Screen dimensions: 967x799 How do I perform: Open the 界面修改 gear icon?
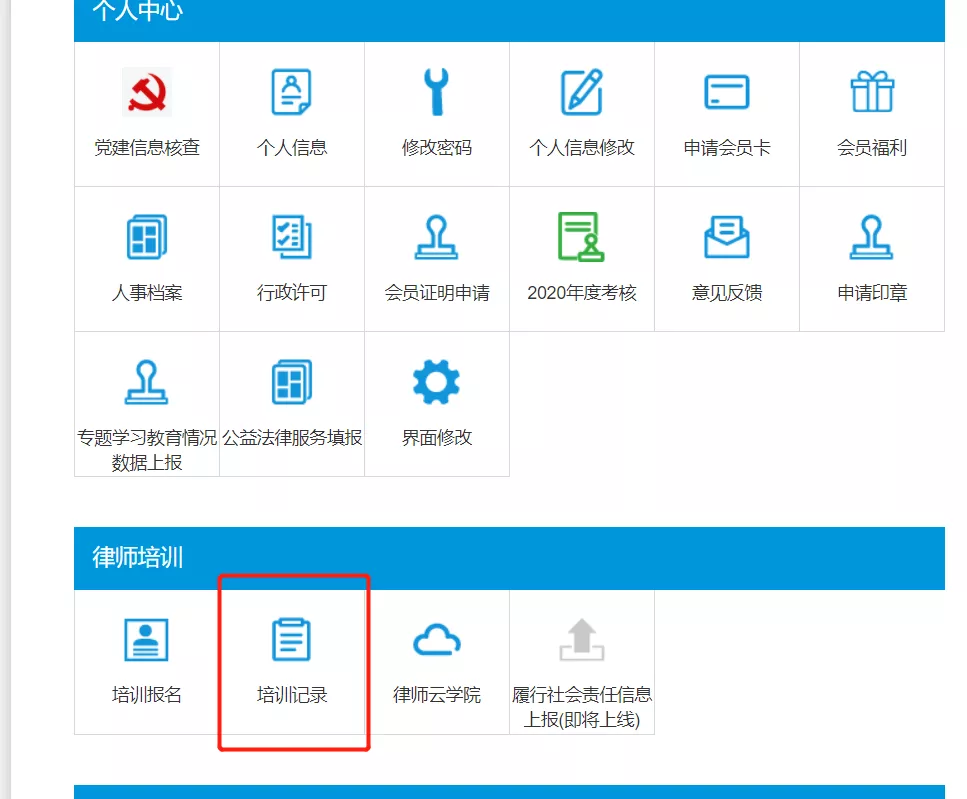437,383
